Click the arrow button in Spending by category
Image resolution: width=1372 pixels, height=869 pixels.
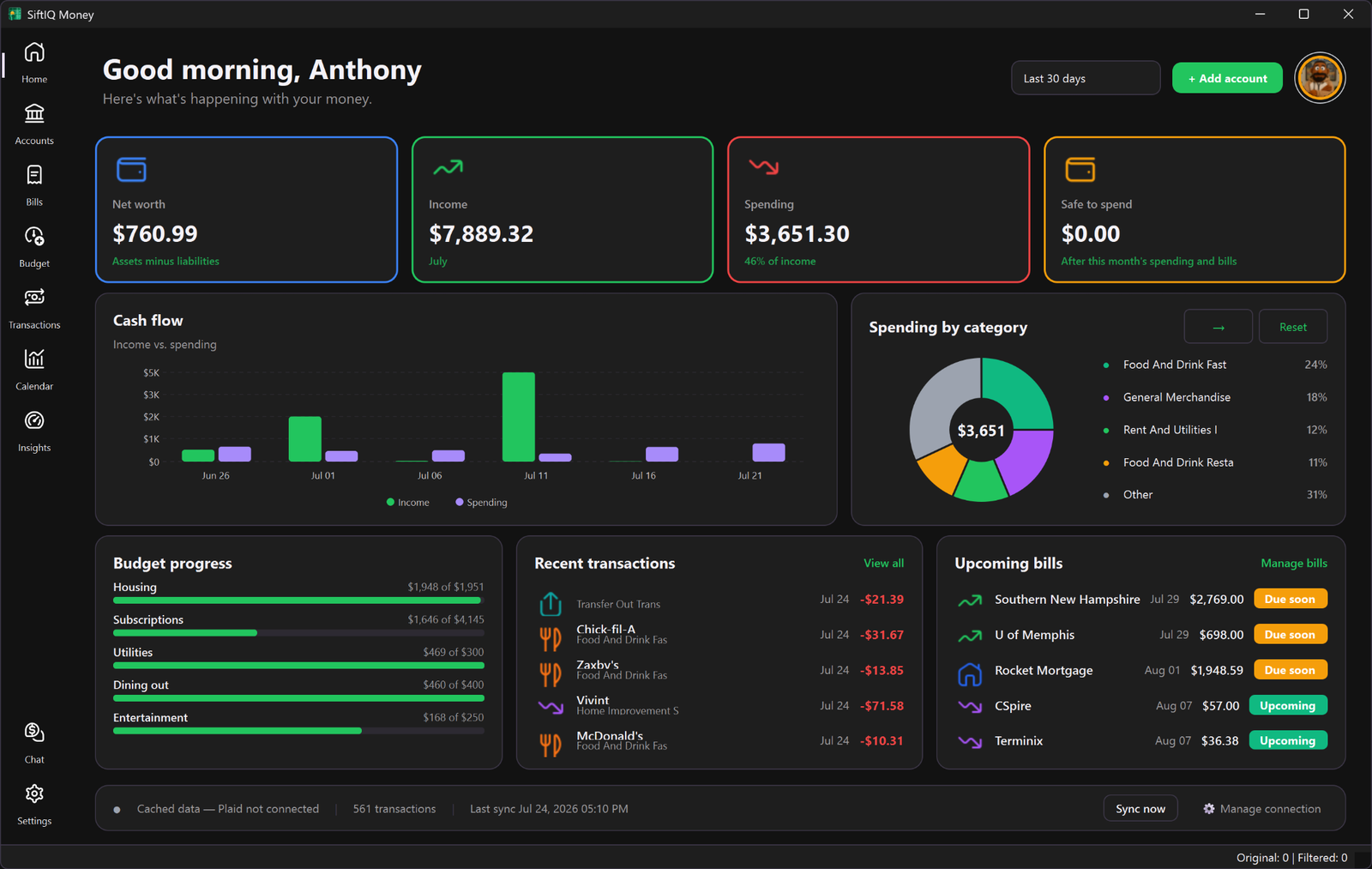(x=1218, y=327)
